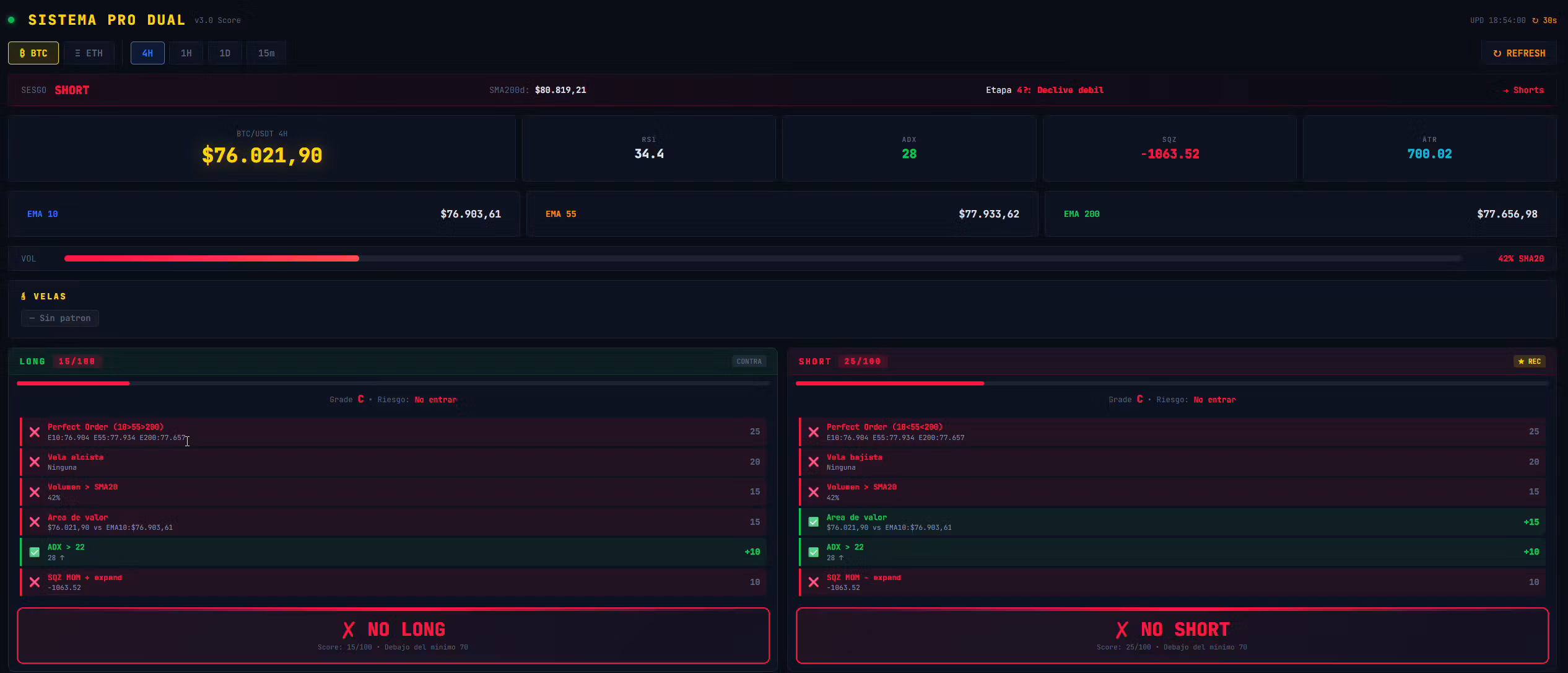This screenshot has height=673, width=1568.
Task: Click the Sin patron chip
Action: click(60, 318)
